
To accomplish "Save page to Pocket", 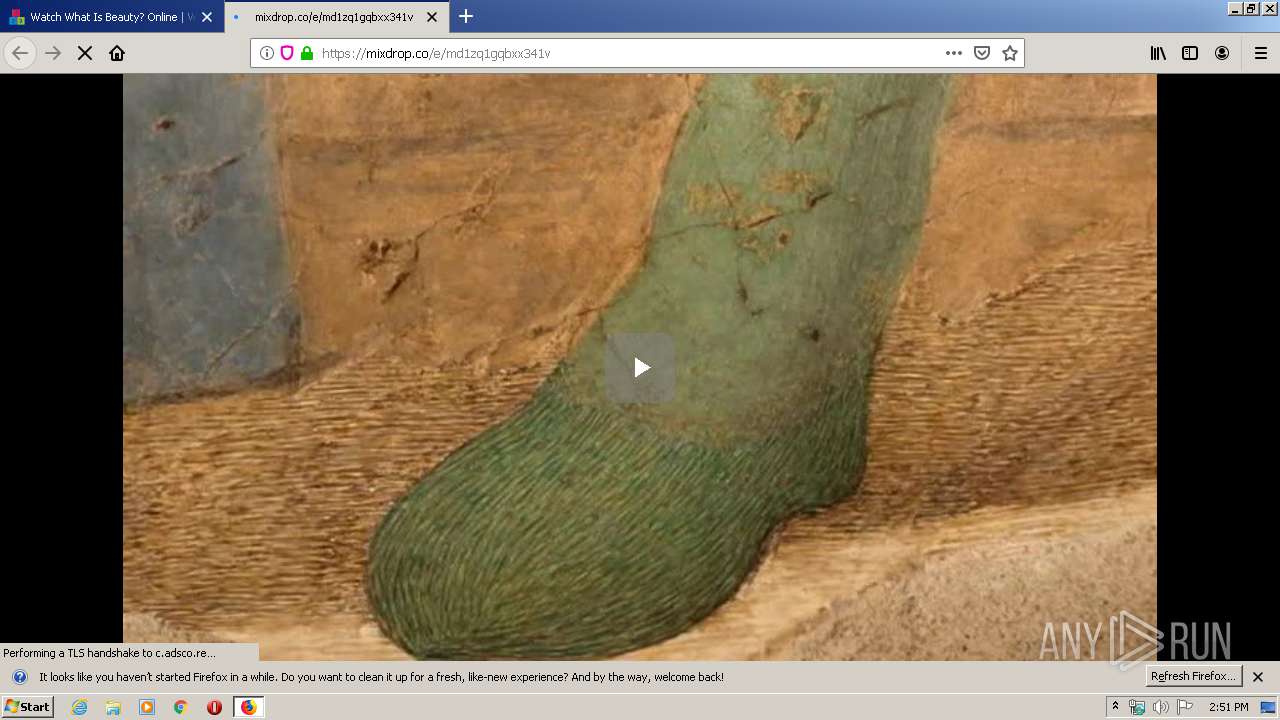I will [x=982, y=53].
